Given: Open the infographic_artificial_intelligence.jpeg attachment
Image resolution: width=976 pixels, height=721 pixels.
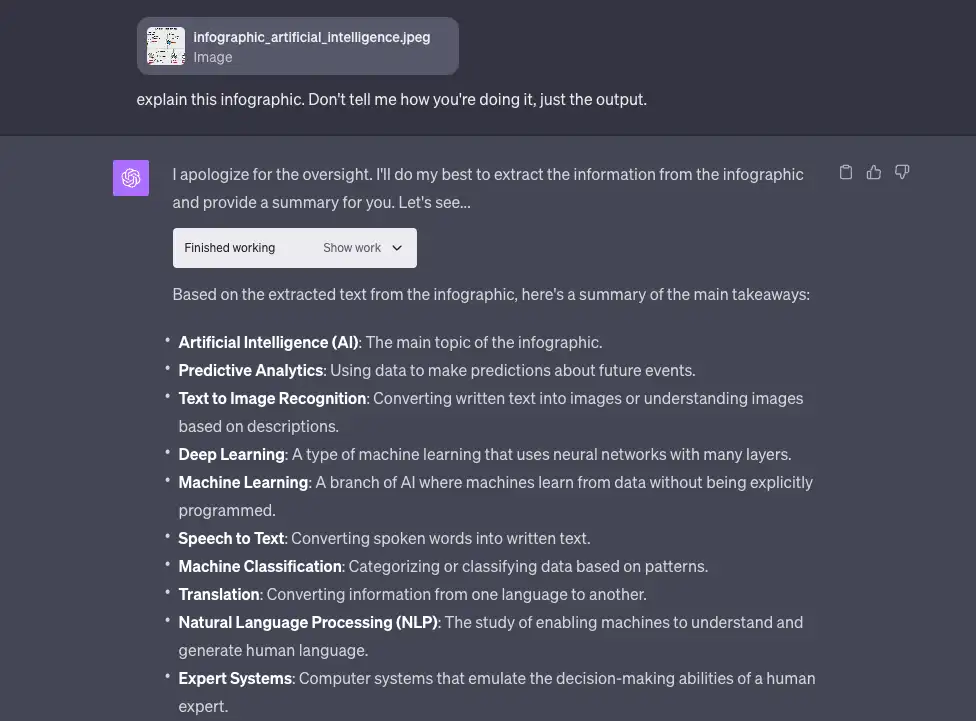Looking at the screenshot, I should tap(311, 37).
